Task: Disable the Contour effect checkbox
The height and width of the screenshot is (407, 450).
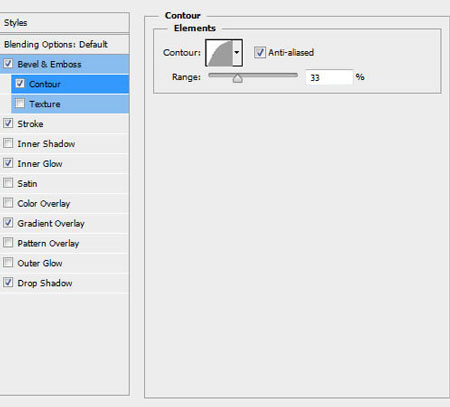Action: (20, 83)
